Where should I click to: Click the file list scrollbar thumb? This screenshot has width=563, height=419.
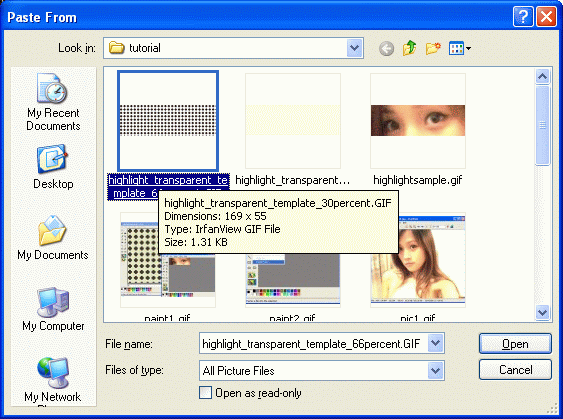pyautogui.click(x=542, y=125)
